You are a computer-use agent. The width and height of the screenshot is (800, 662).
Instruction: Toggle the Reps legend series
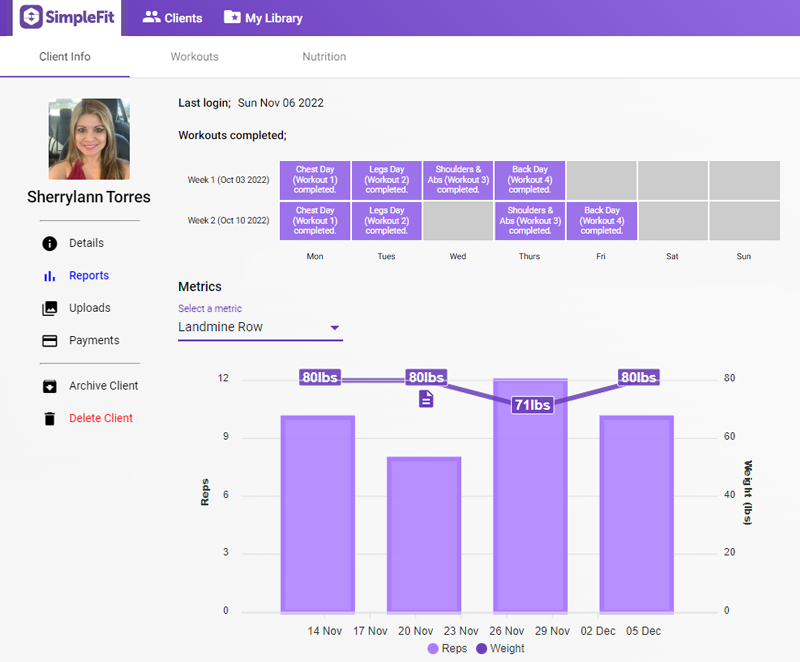point(433,648)
